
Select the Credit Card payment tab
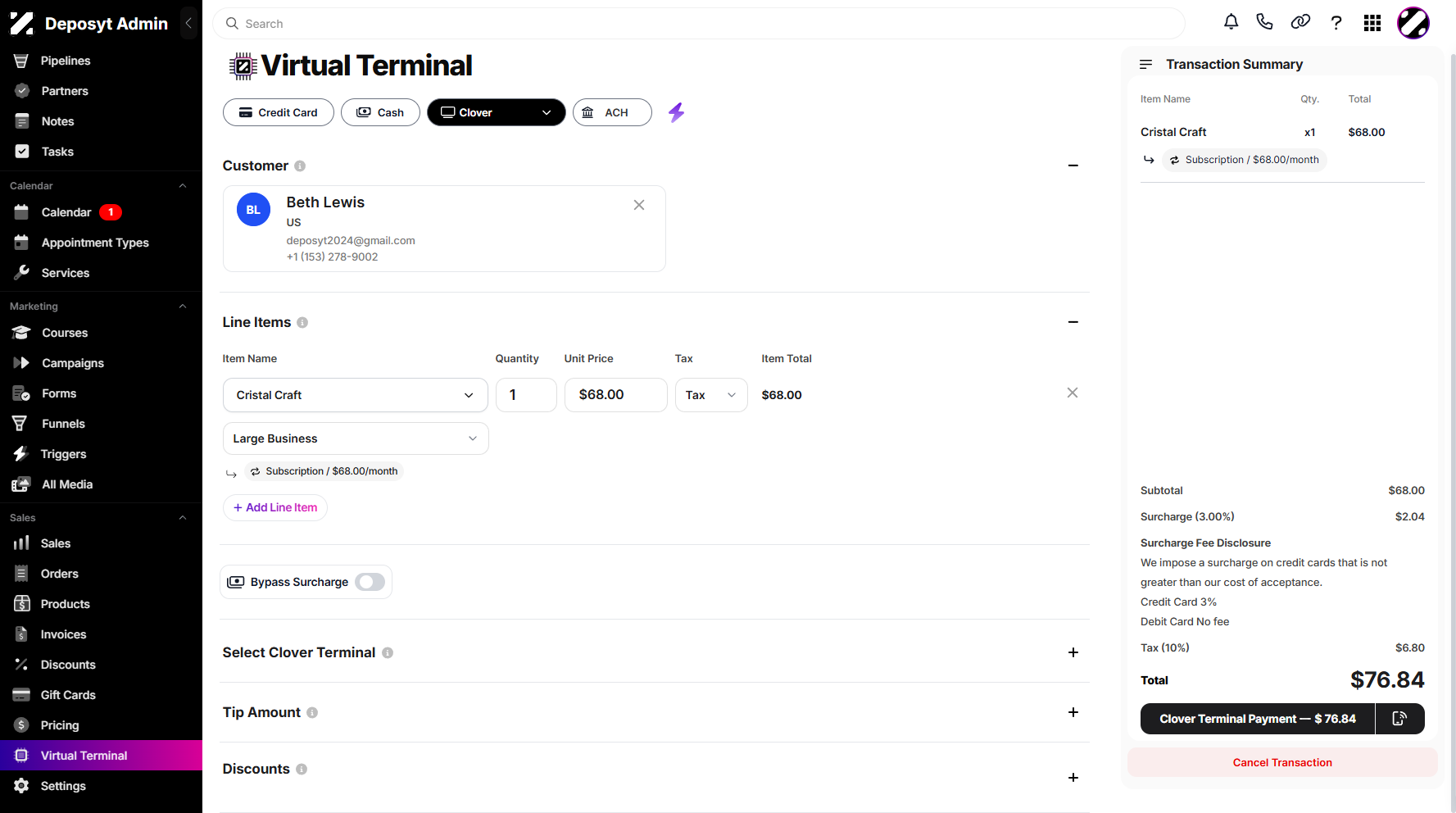coord(278,112)
